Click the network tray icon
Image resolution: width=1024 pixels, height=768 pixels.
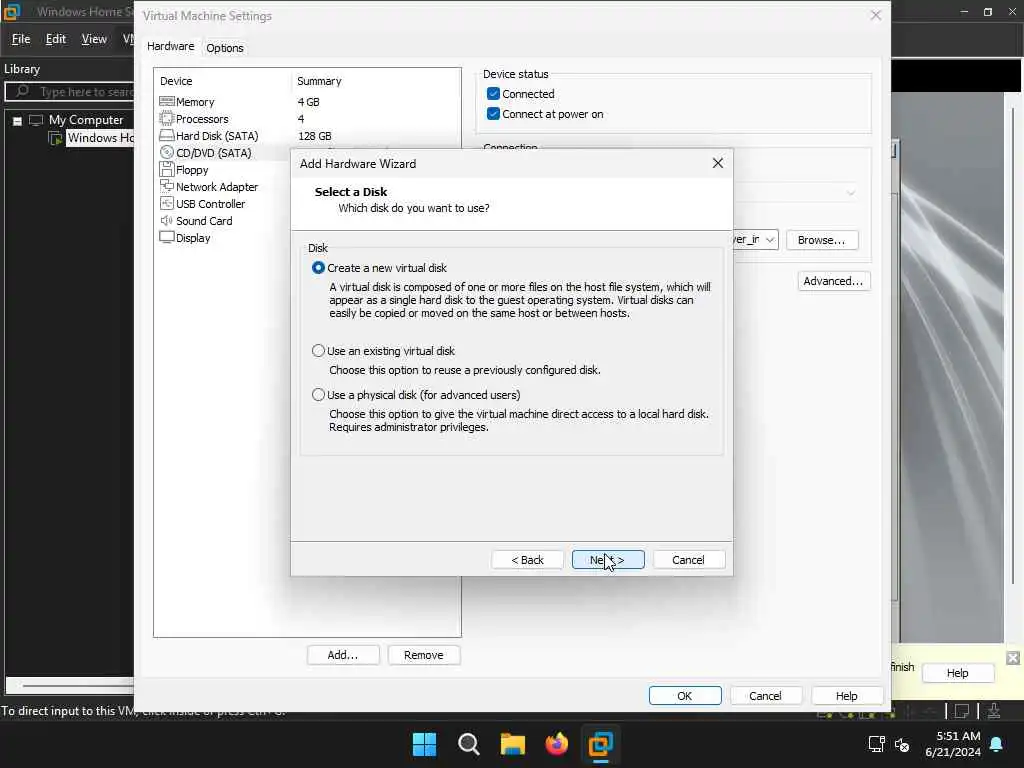coord(876,744)
